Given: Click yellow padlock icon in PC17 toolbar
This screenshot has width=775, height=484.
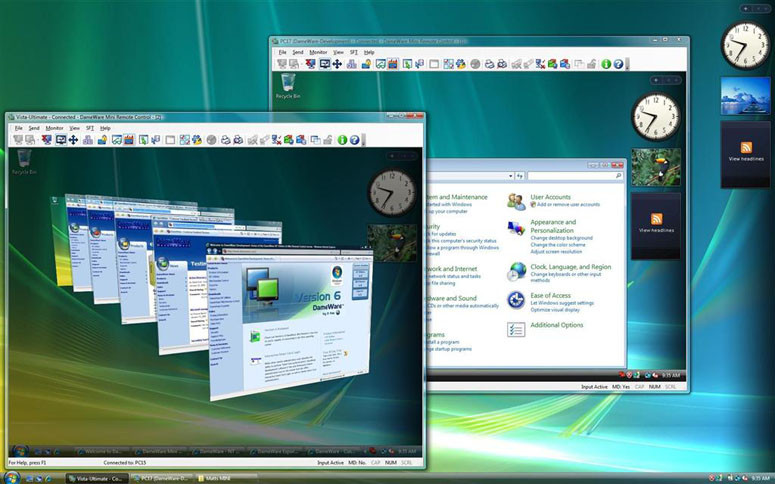Looking at the screenshot, I should click(366, 64).
